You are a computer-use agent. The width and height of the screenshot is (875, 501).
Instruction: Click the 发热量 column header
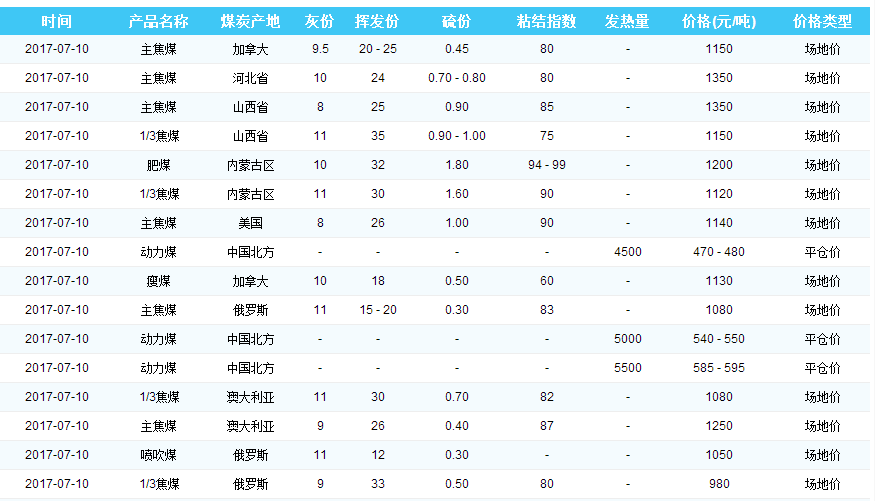(x=627, y=21)
